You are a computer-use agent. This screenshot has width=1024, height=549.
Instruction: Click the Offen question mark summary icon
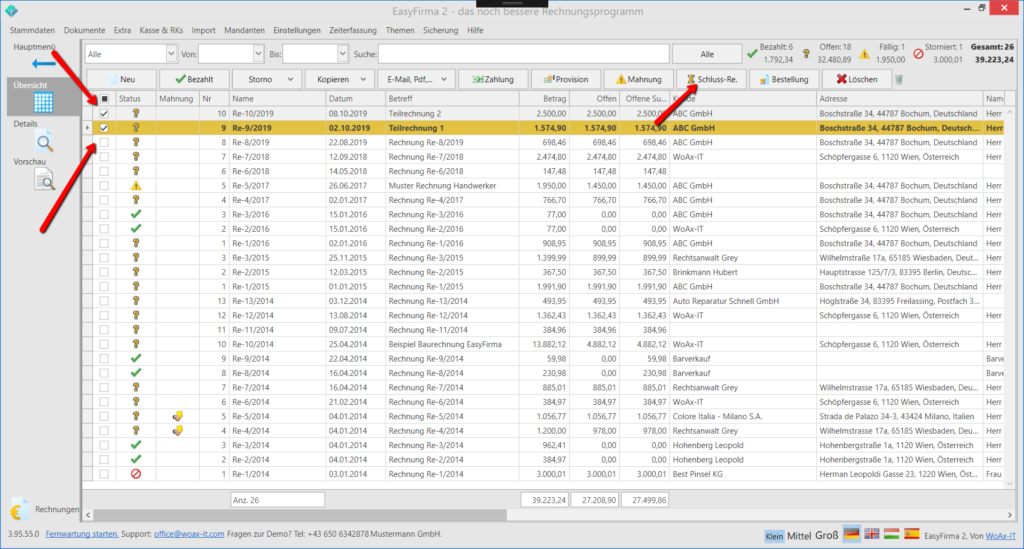click(x=806, y=54)
